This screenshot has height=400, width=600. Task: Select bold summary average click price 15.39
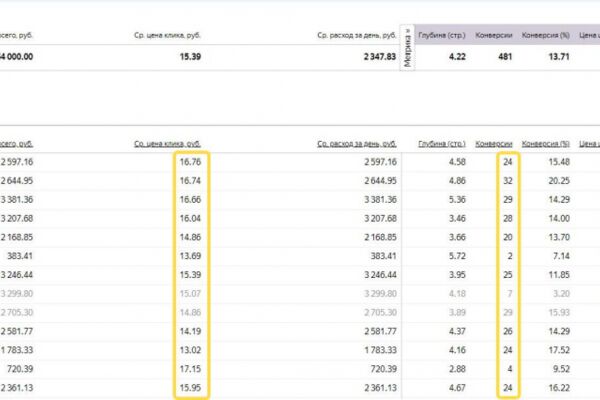tap(190, 57)
